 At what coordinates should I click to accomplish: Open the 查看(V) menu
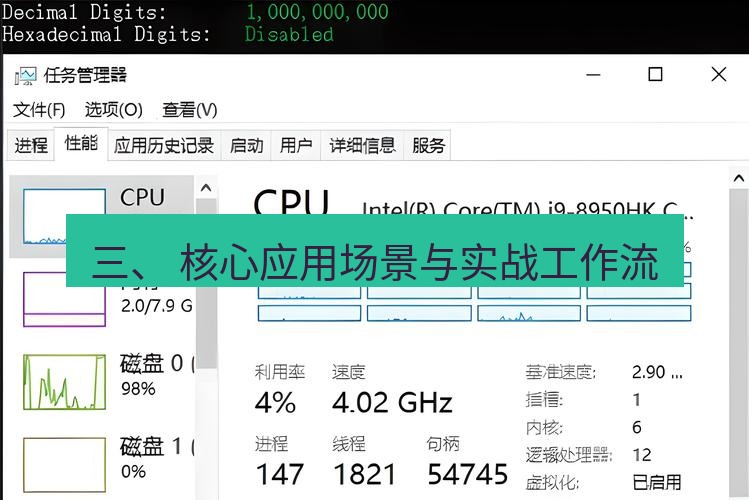click(x=190, y=110)
